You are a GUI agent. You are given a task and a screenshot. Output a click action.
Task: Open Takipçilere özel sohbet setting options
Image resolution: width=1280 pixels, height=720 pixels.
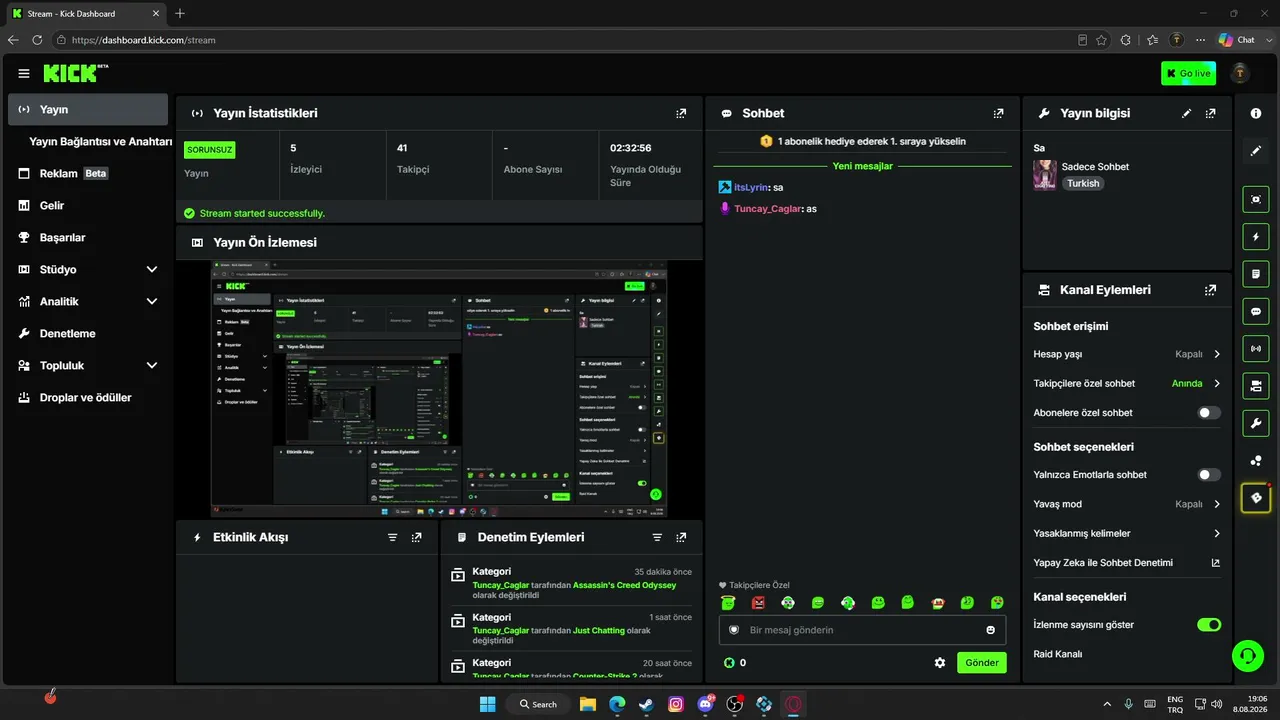coord(1127,383)
